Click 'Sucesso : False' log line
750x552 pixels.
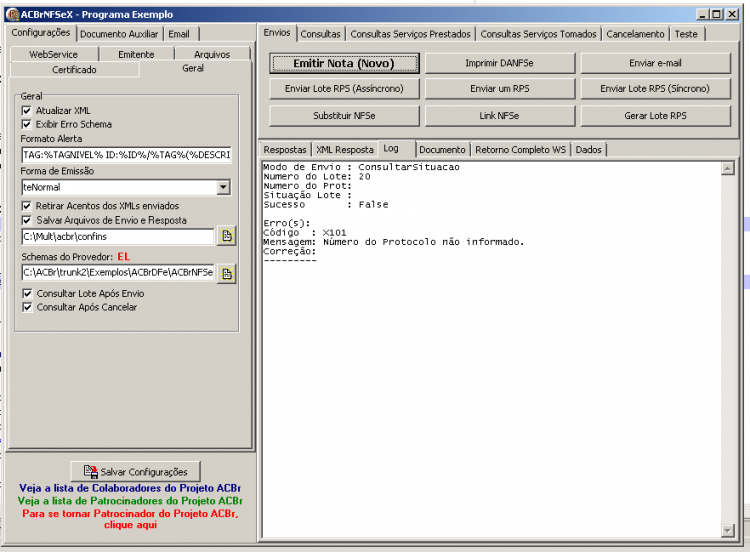point(326,205)
